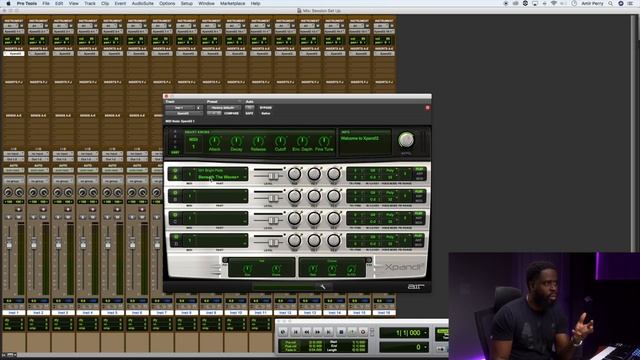
Task: Open the main counter format dropdown arrow
Action: (425, 333)
